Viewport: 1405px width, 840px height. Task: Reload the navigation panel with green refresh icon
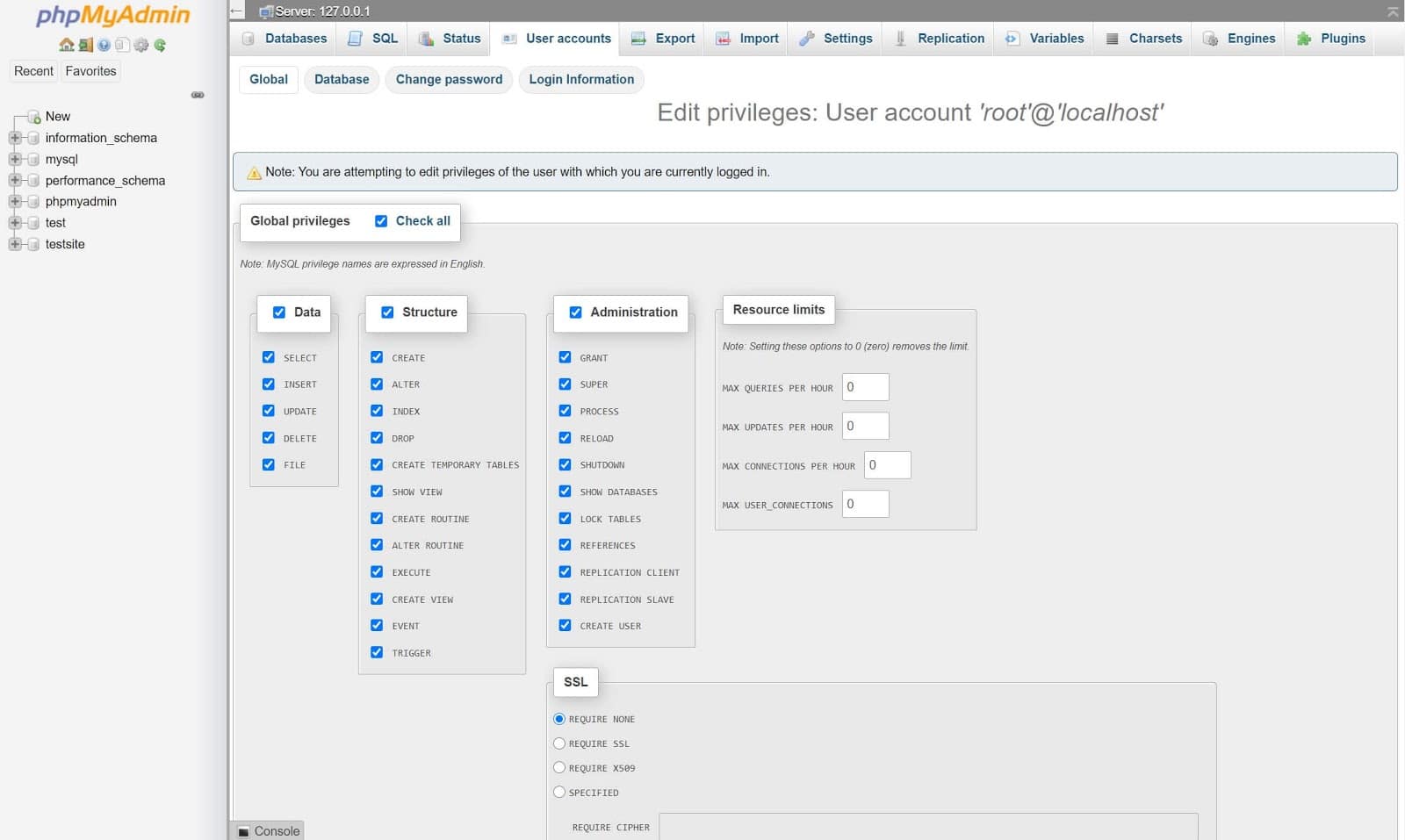coord(159,45)
